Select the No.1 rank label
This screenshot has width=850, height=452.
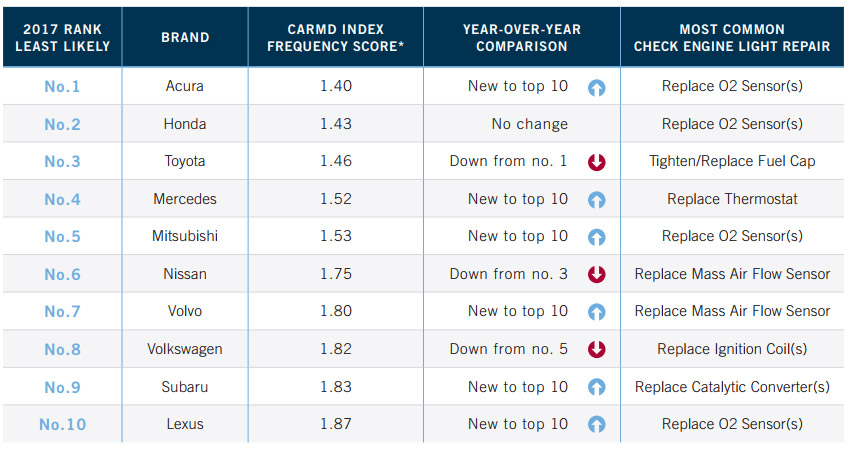click(62, 87)
